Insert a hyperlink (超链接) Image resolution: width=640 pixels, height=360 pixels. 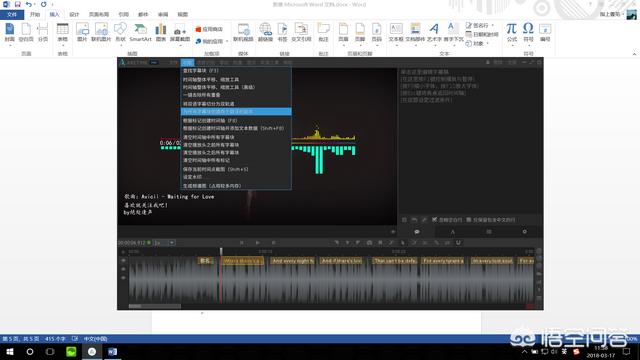265,32
